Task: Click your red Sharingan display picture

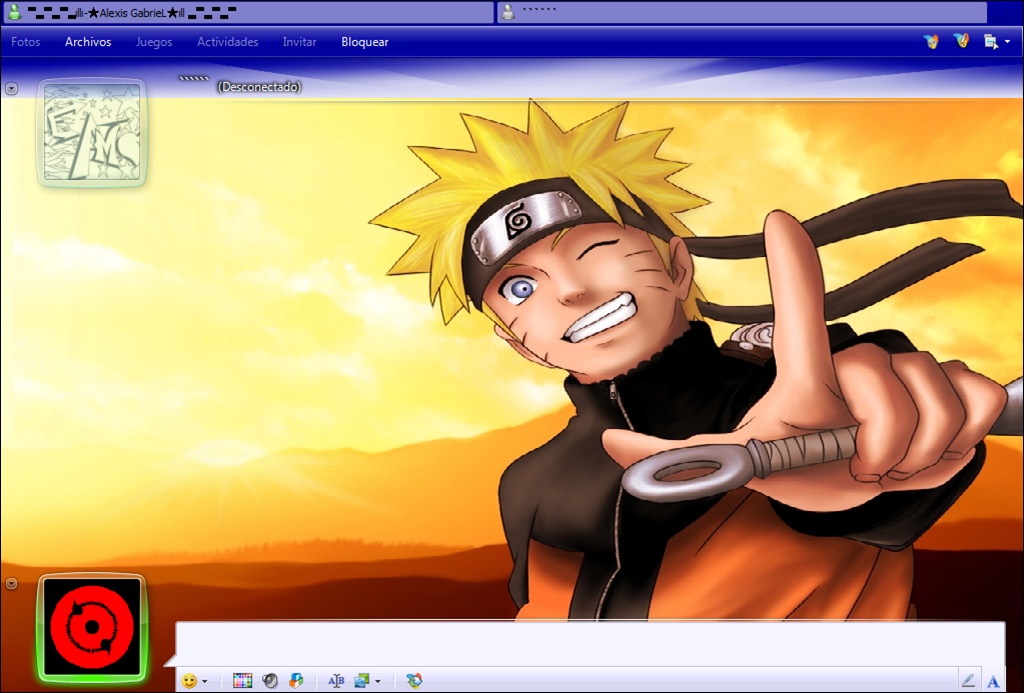Action: click(x=92, y=628)
